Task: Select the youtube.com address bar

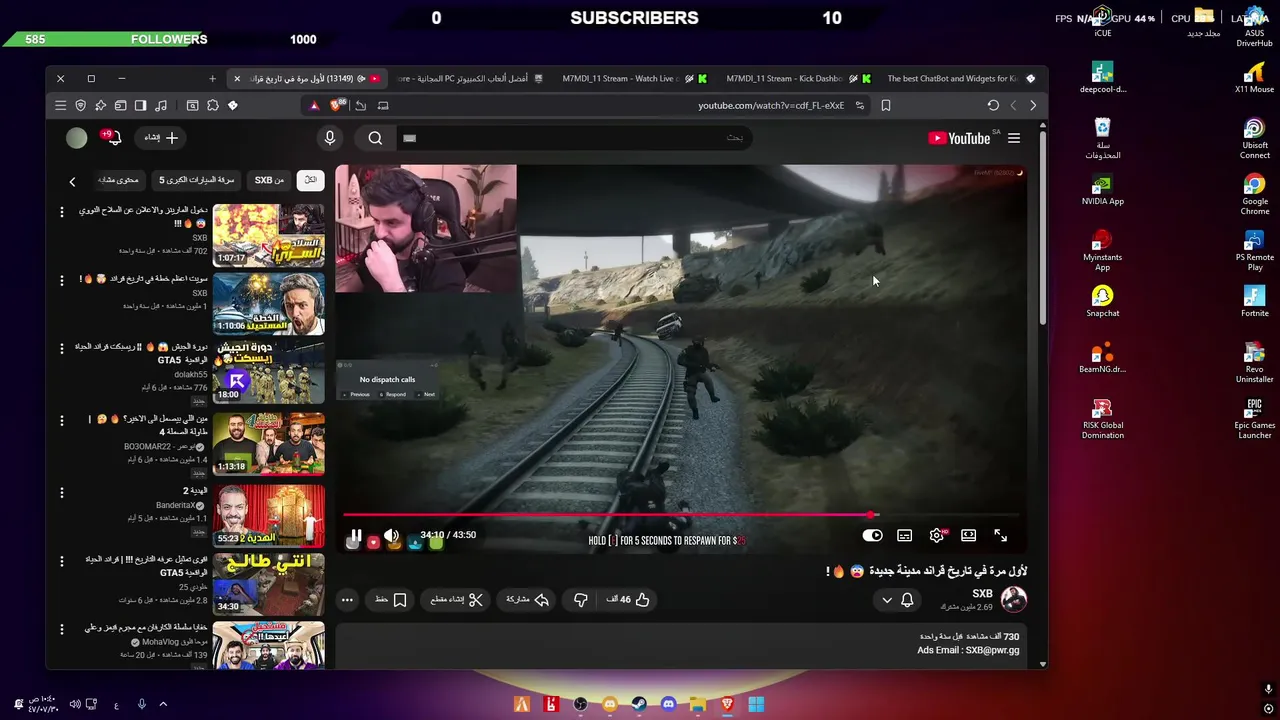Action: click(x=770, y=105)
